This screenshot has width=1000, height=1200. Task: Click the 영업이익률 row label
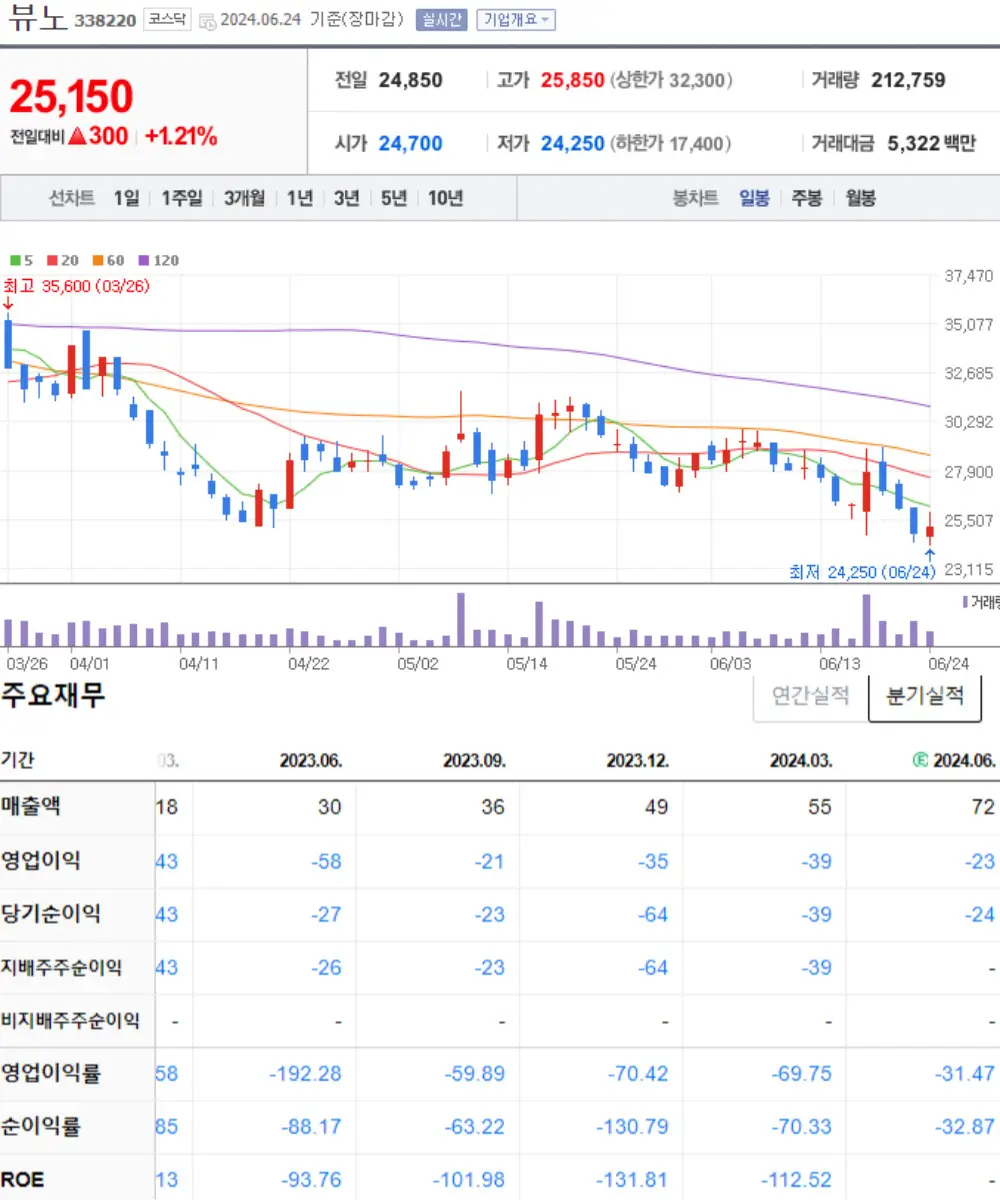(50, 1074)
